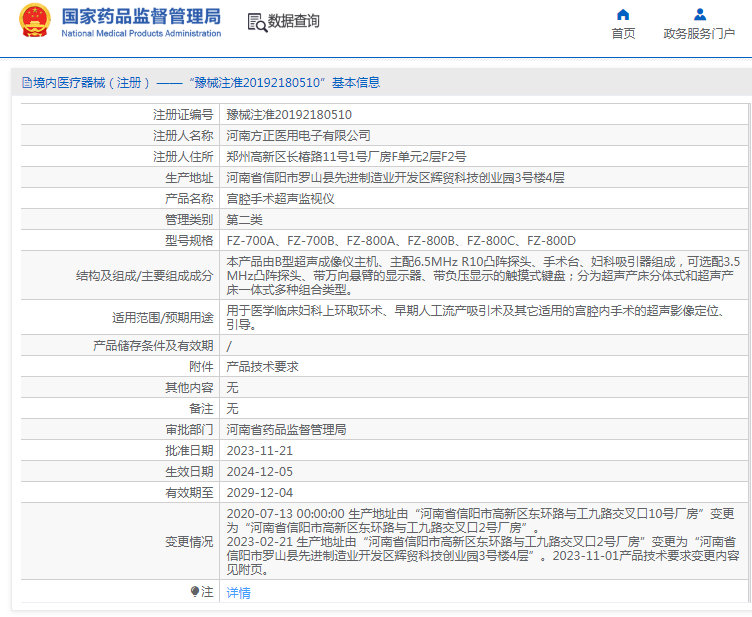Click the 注册证编号 label
Viewport: 752px width, 617px height.
(x=183, y=115)
